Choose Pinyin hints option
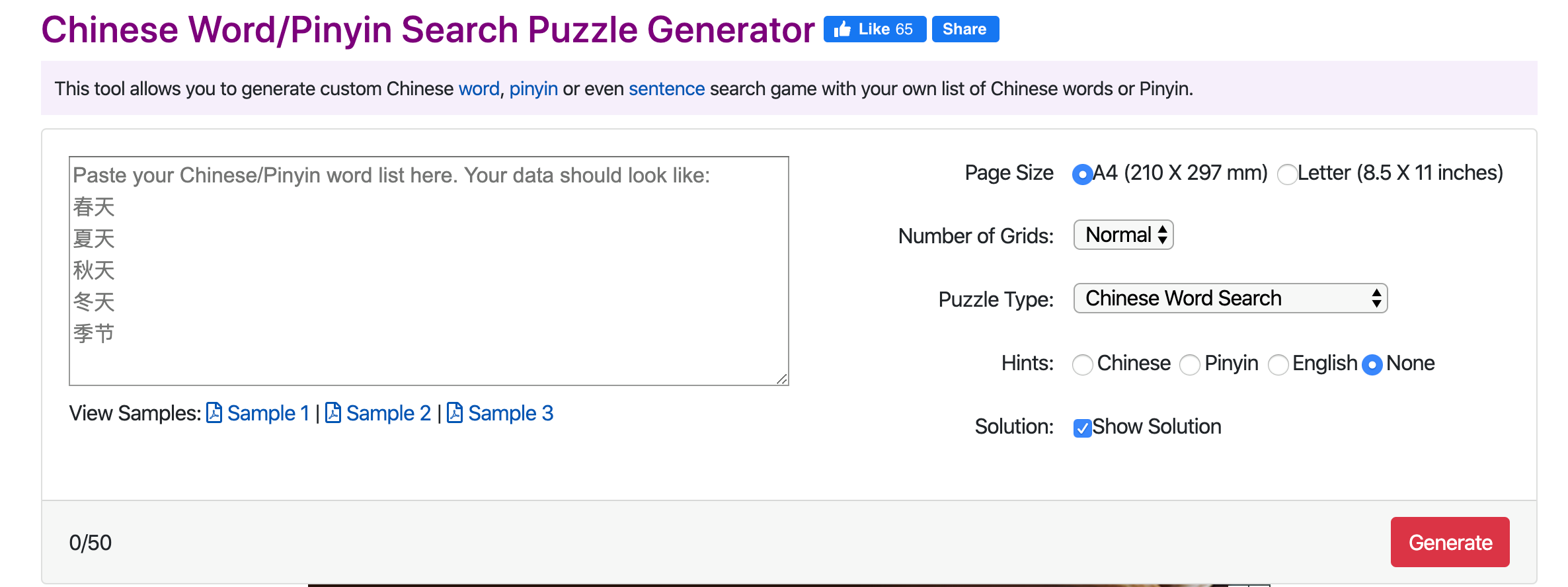Viewport: 1568px width, 587px height. tap(1190, 365)
